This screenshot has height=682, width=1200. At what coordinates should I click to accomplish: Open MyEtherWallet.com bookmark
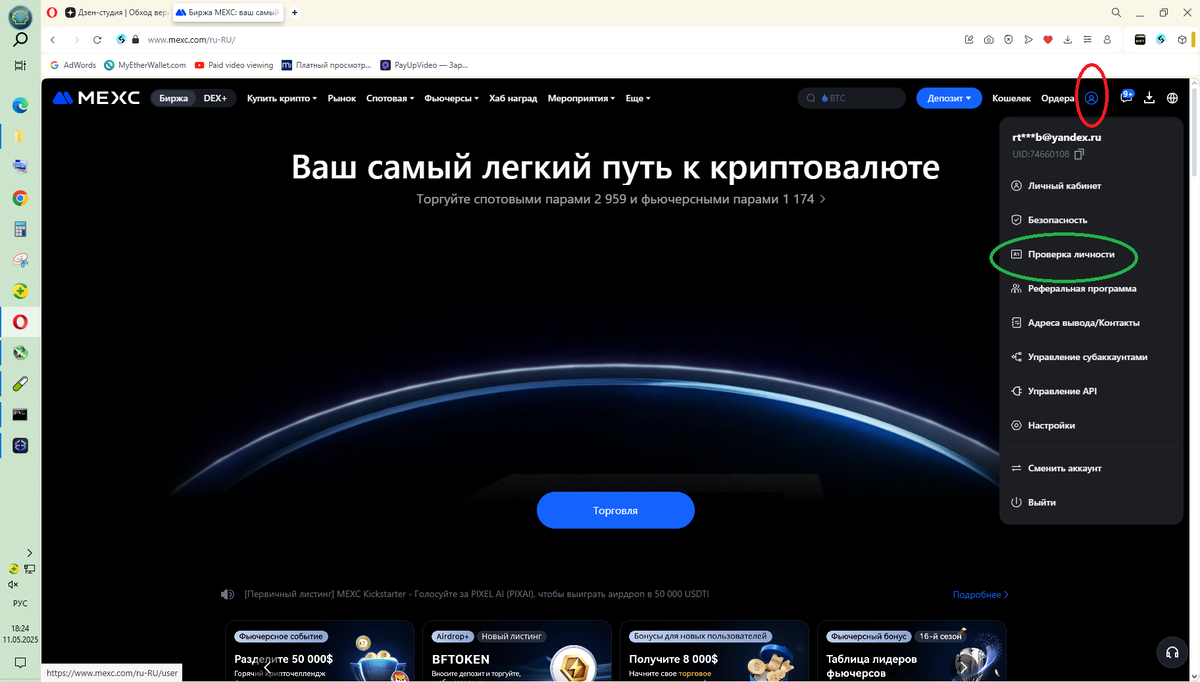coord(145,65)
